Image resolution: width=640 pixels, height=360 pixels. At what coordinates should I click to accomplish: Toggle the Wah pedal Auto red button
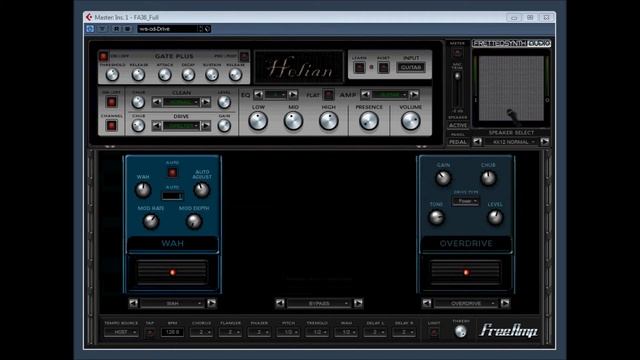pos(172,173)
